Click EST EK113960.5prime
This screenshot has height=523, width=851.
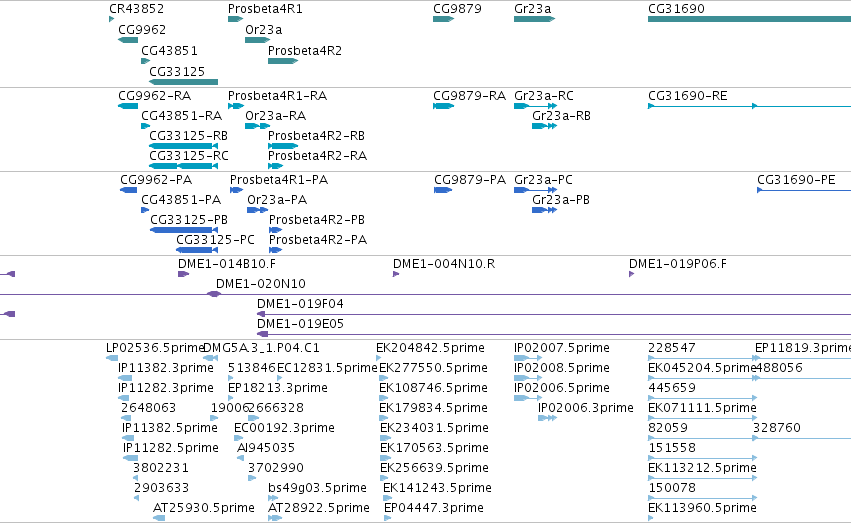pyautogui.click(x=702, y=508)
